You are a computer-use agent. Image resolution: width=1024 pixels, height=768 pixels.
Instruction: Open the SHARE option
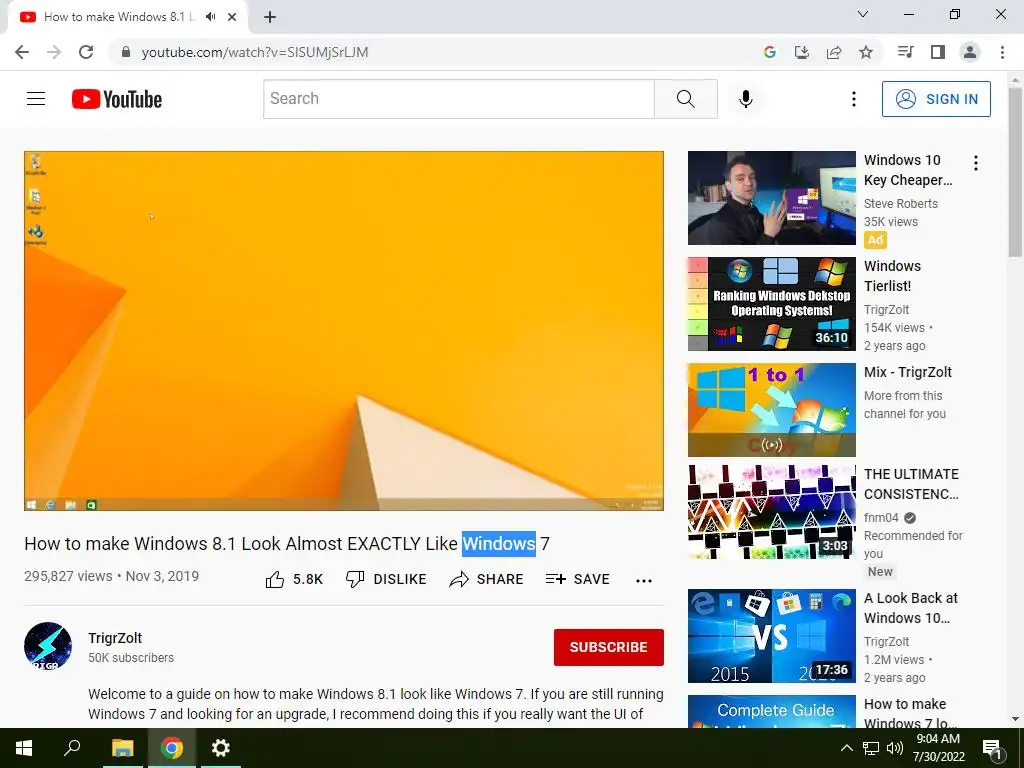point(487,579)
